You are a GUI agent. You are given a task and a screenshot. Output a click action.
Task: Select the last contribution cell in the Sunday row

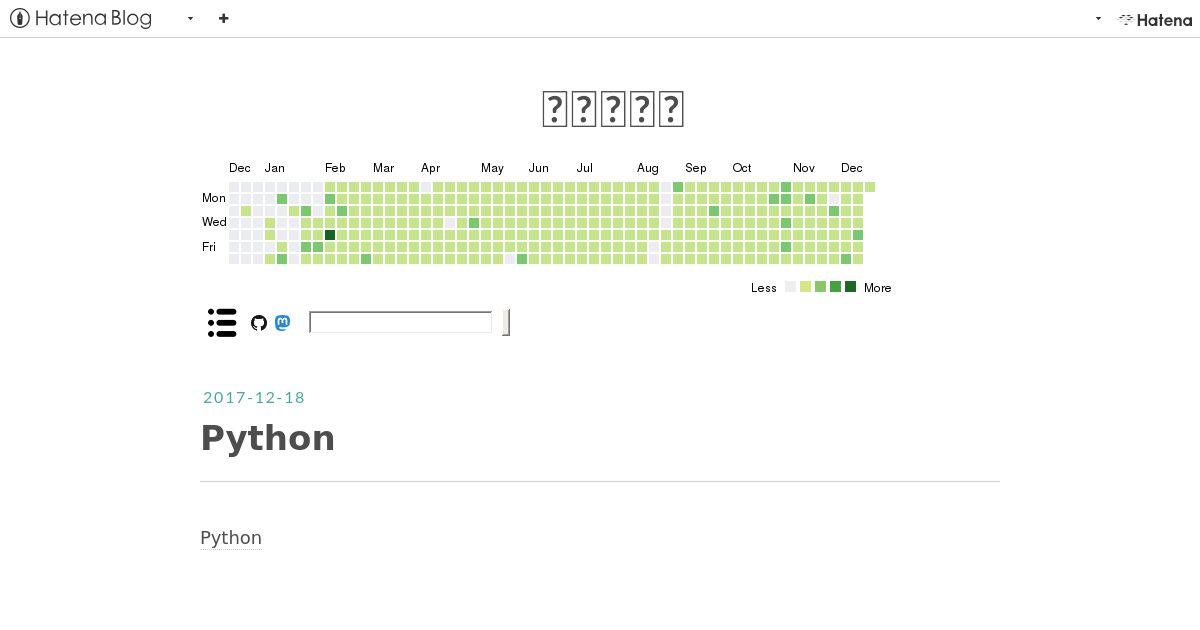[870, 187]
